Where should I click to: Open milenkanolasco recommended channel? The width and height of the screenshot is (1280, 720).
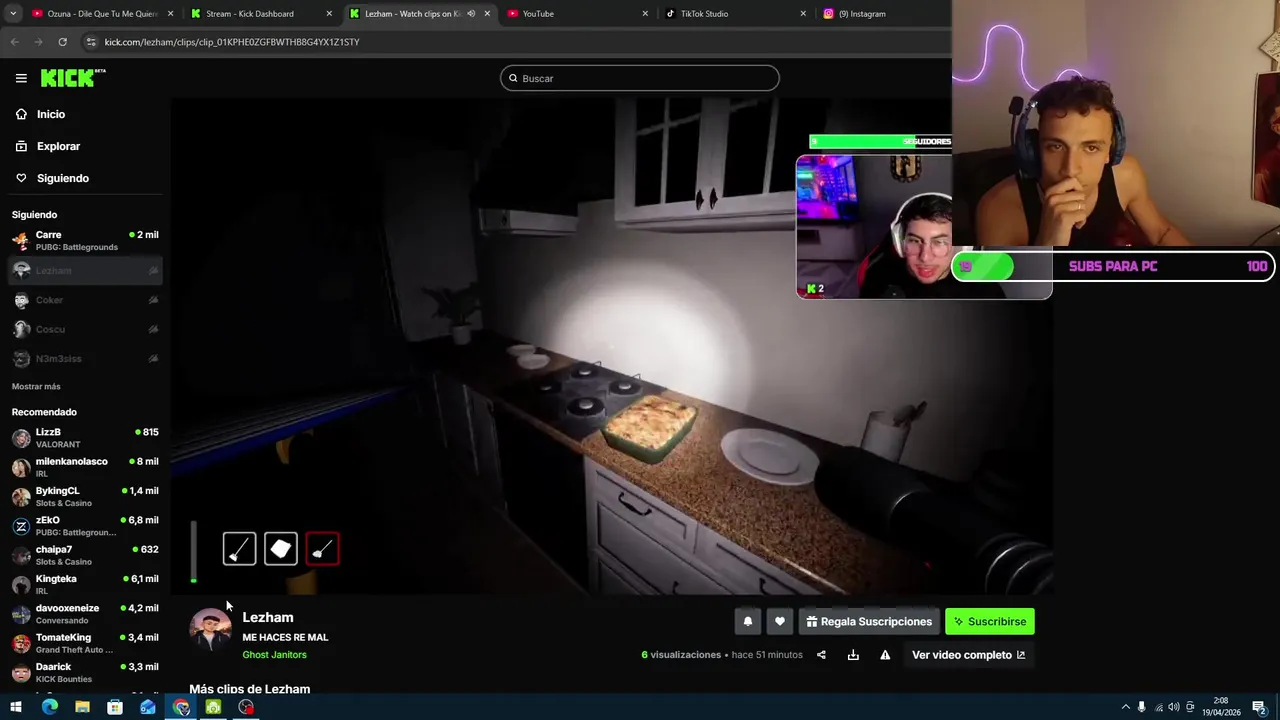tap(85, 467)
